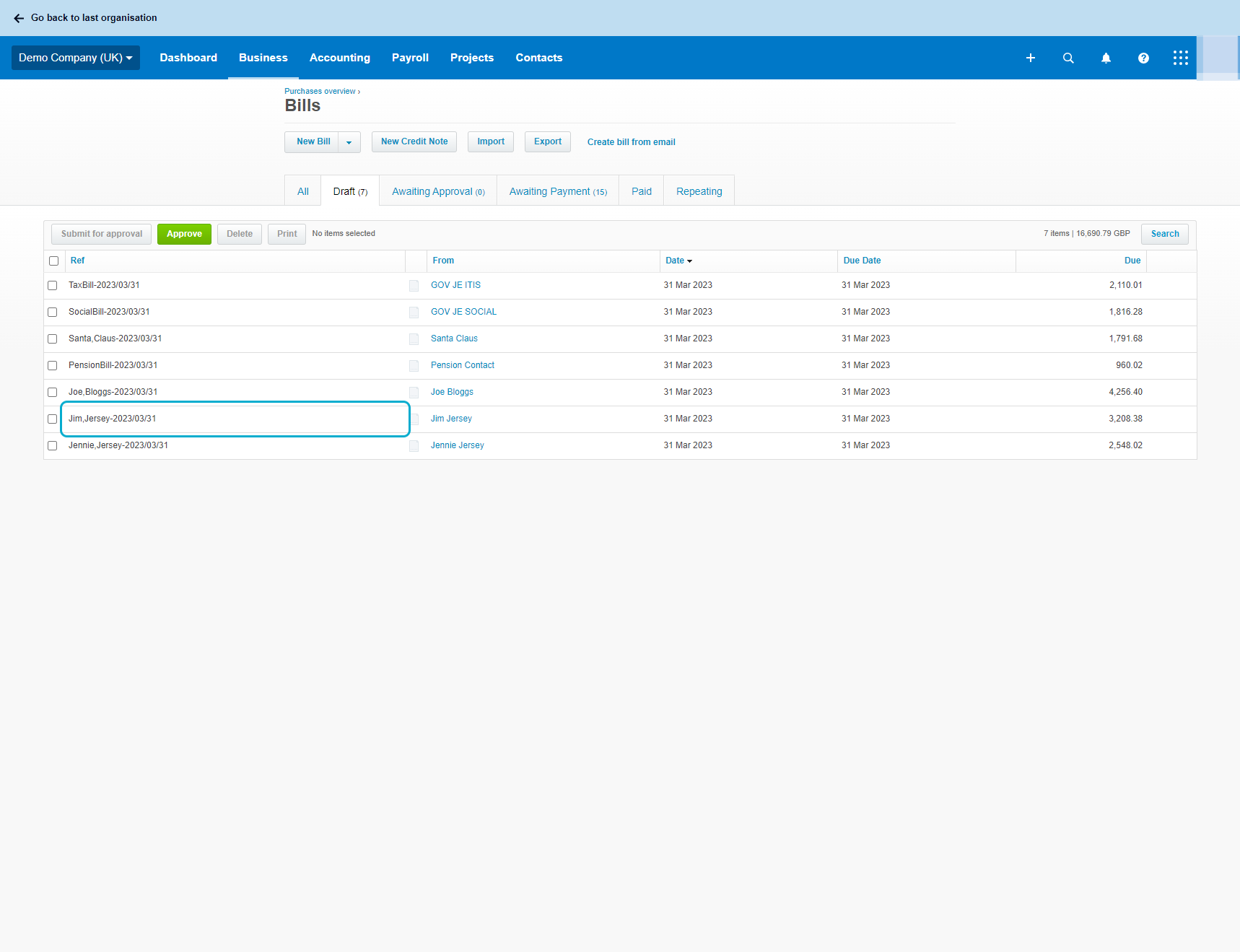Open the Business menu
This screenshot has width=1240, height=952.
coord(263,58)
